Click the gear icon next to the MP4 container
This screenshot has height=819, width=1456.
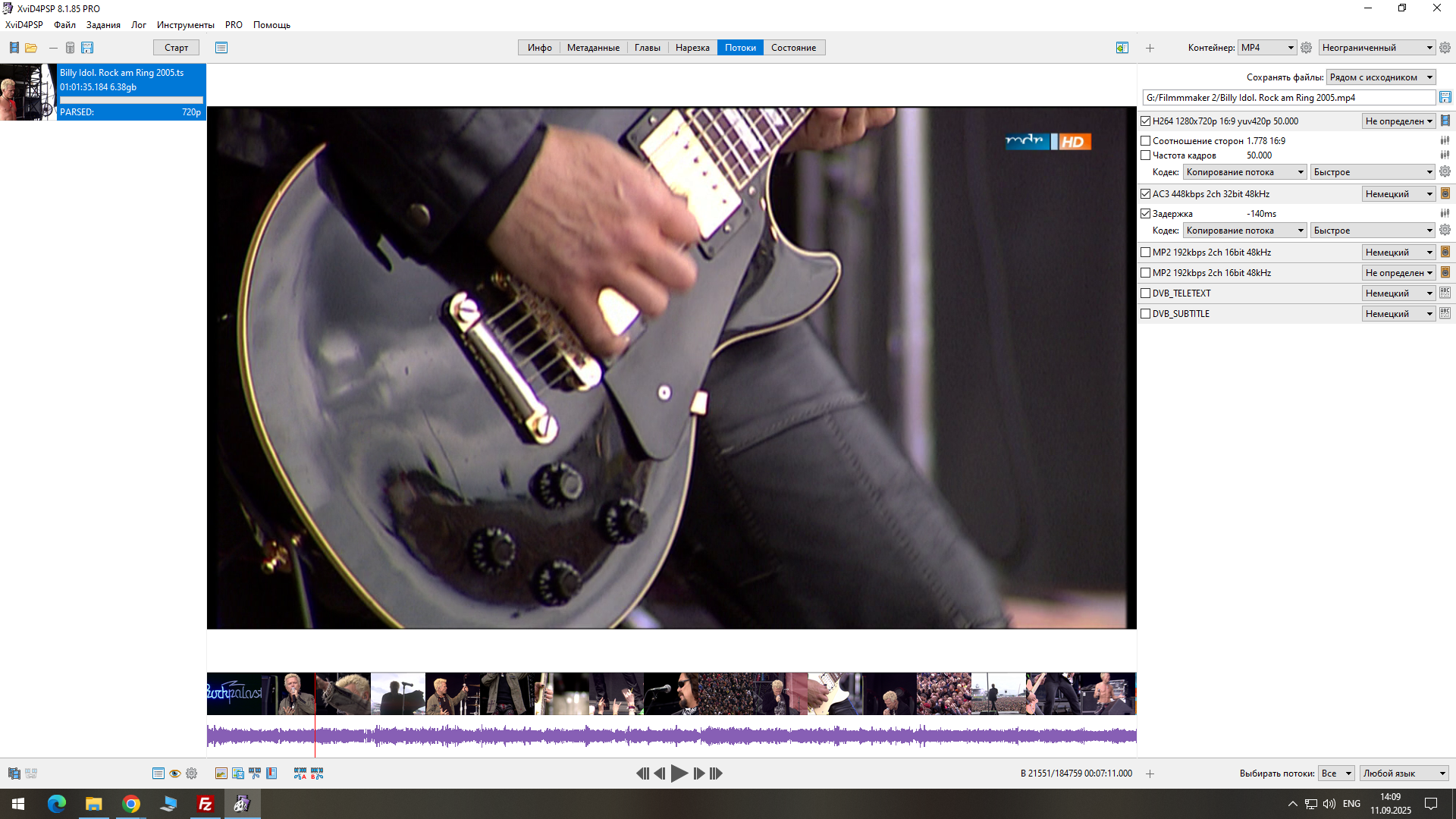point(1306,48)
